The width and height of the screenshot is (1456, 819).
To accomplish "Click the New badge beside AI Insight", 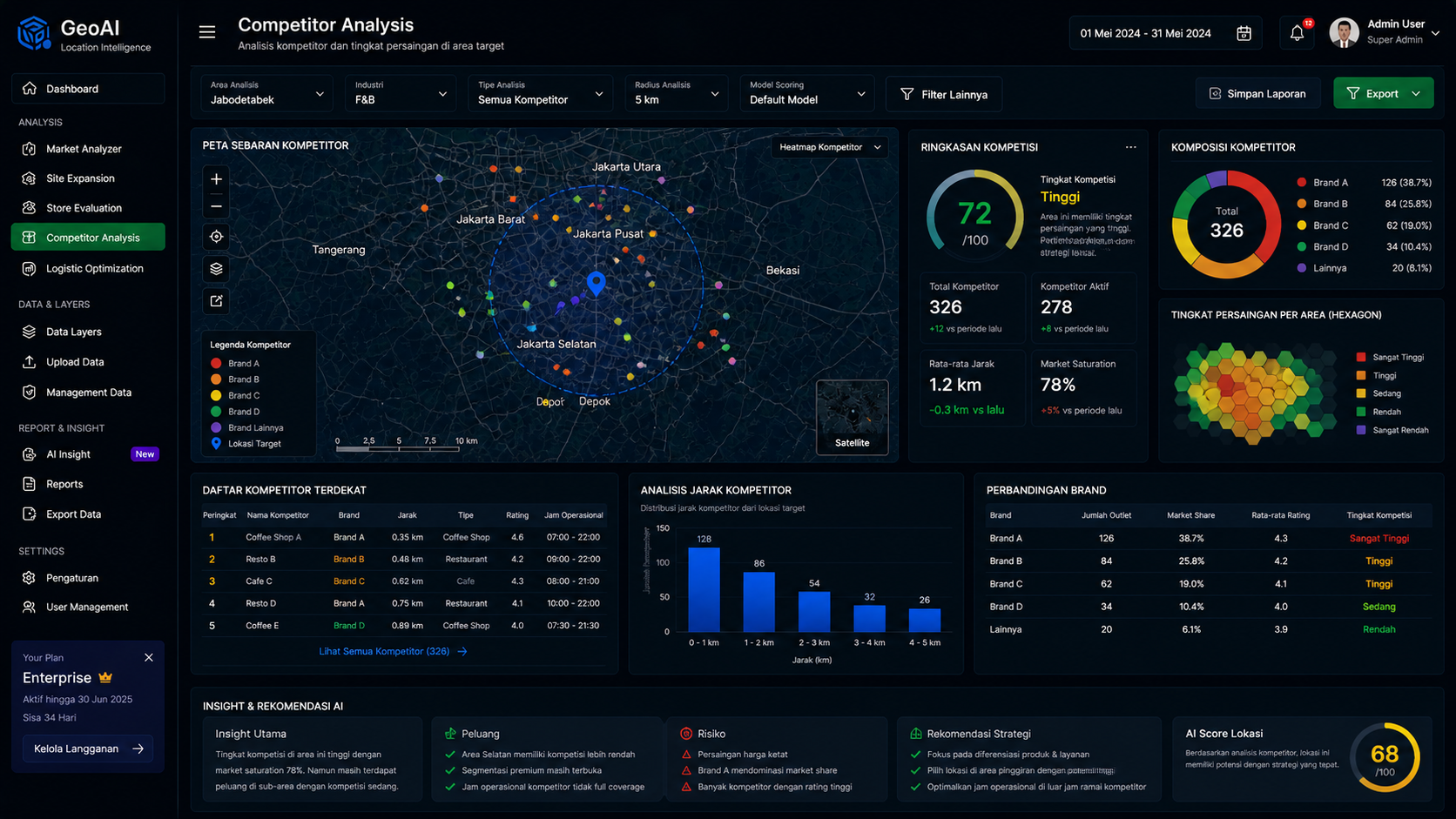I will pyautogui.click(x=145, y=454).
